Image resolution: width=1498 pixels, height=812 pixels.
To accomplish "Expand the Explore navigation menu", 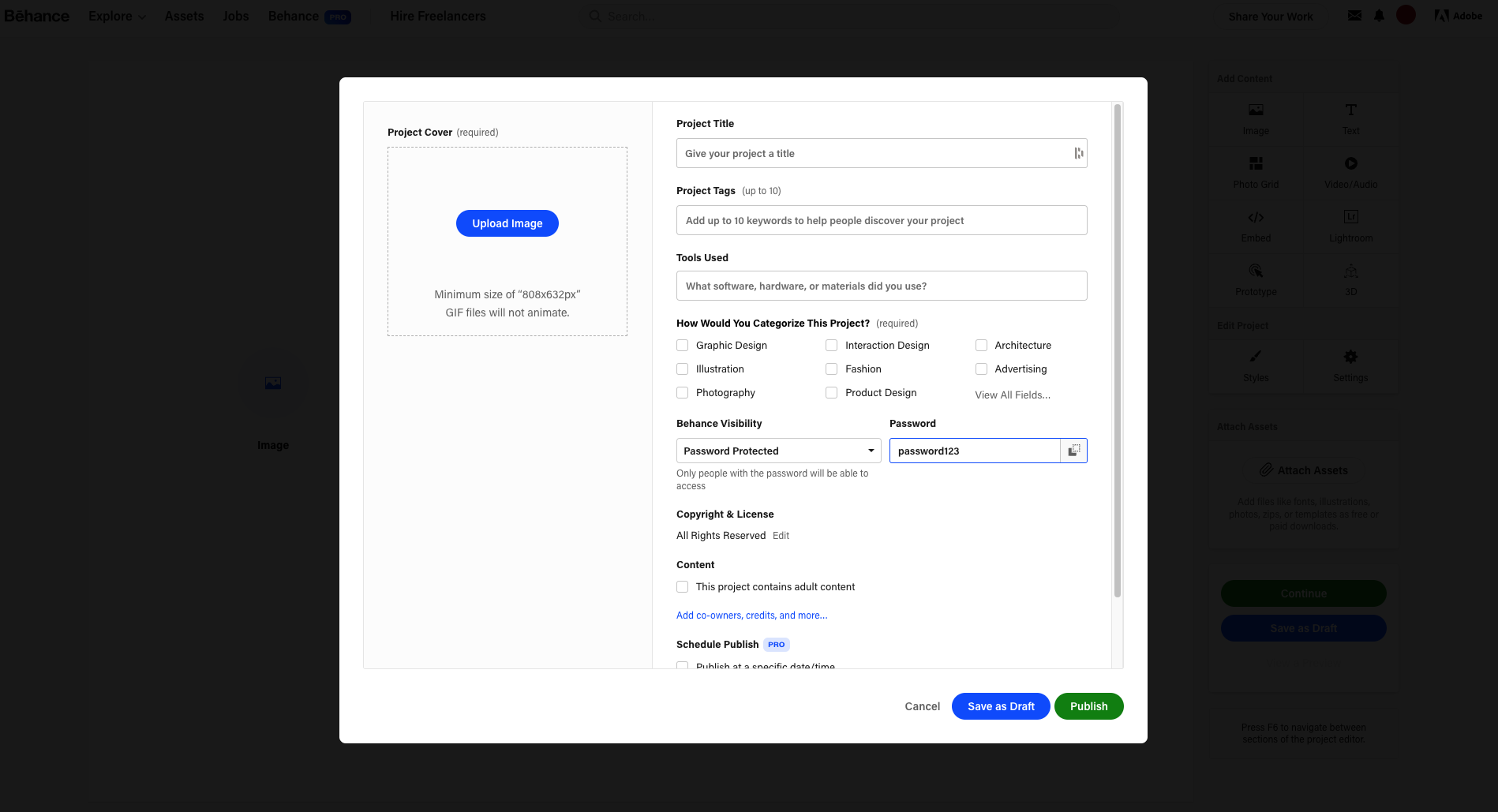I will pyautogui.click(x=116, y=16).
